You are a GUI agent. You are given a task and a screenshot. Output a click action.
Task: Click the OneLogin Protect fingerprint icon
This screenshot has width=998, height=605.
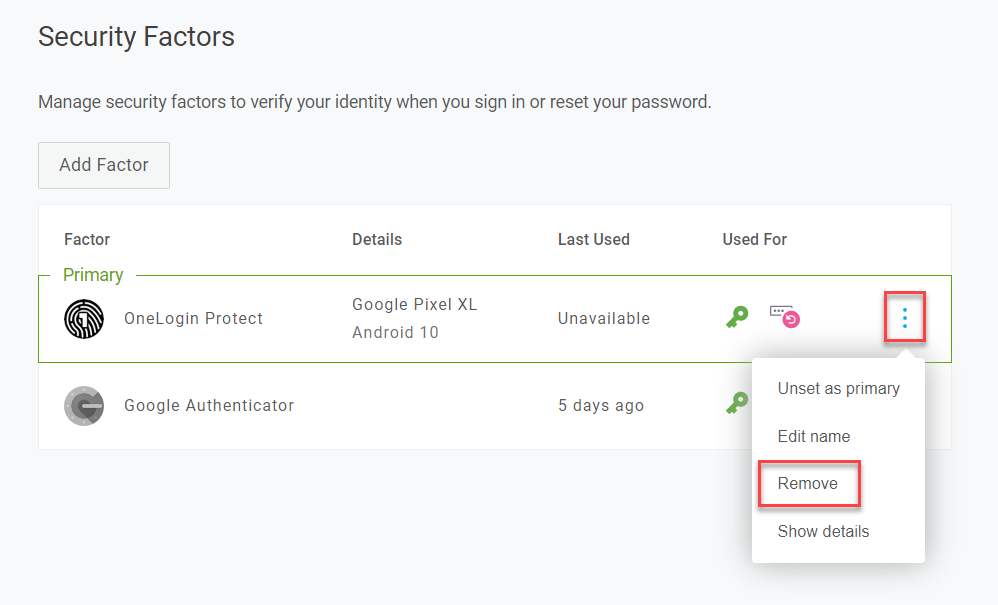(84, 318)
